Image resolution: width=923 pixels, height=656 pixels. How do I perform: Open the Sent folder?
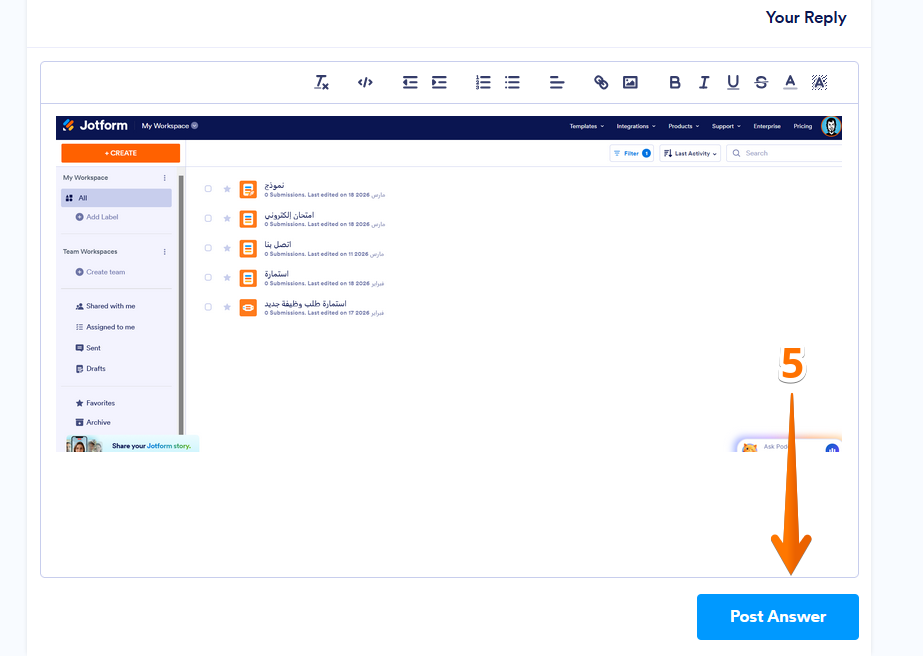pyautogui.click(x=88, y=348)
